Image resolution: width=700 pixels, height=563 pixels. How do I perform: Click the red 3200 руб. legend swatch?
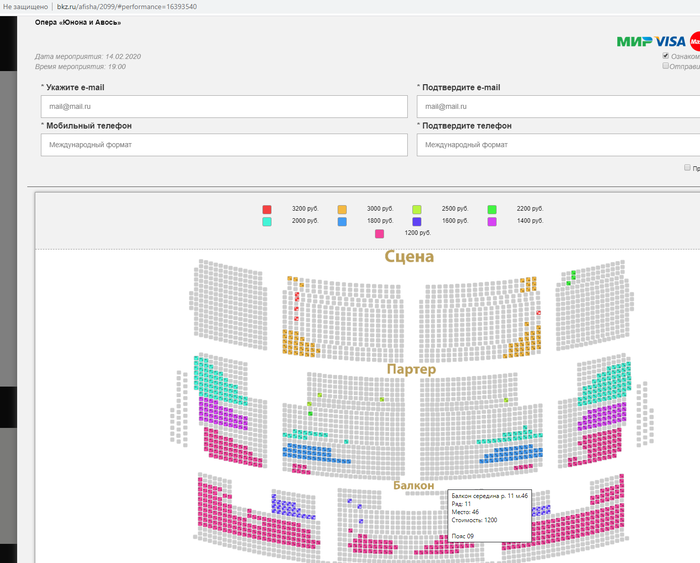pyautogui.click(x=267, y=209)
